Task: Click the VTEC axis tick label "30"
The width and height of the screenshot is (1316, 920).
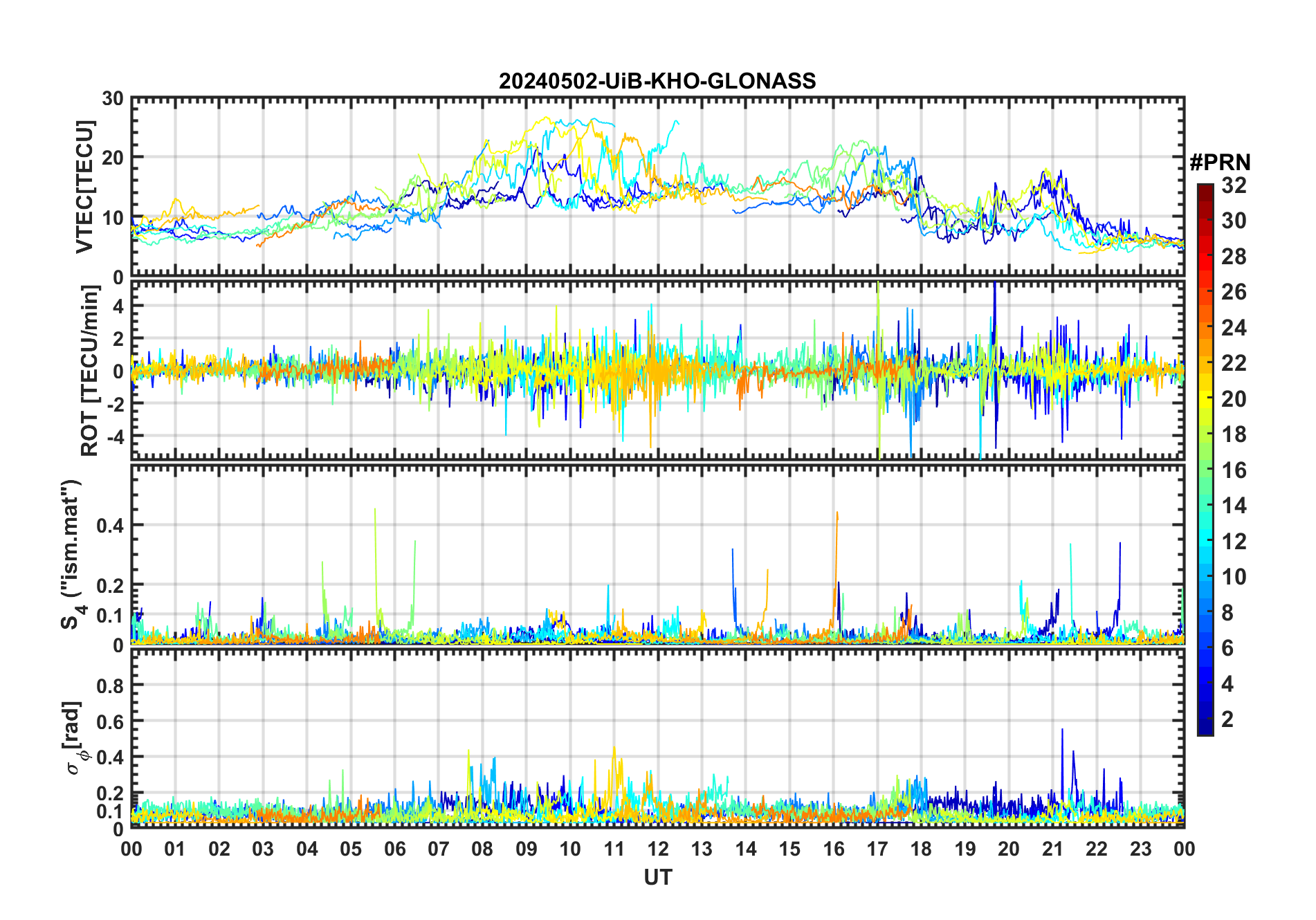Action: coord(112,99)
